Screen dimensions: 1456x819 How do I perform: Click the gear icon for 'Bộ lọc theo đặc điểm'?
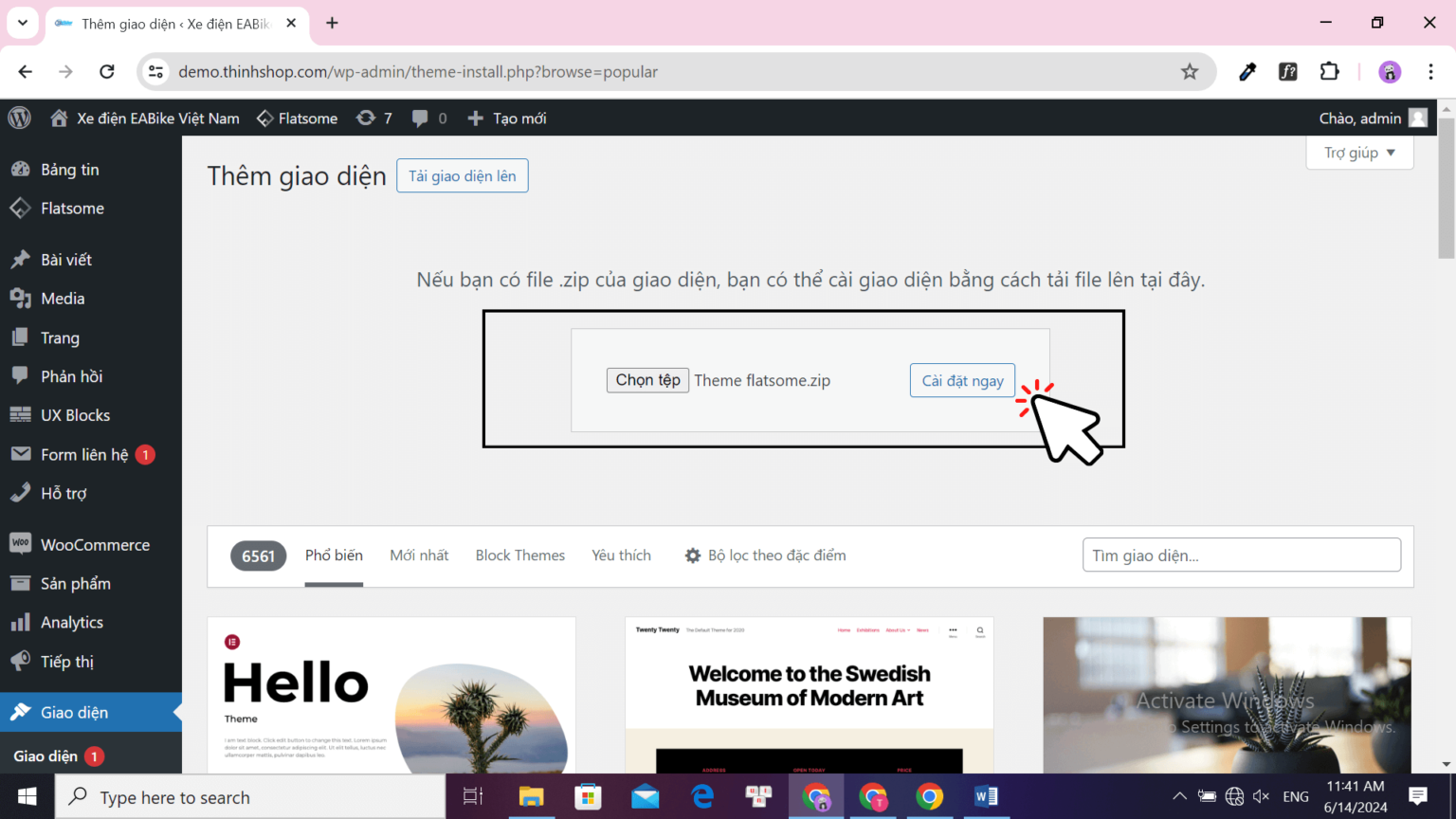coord(693,555)
